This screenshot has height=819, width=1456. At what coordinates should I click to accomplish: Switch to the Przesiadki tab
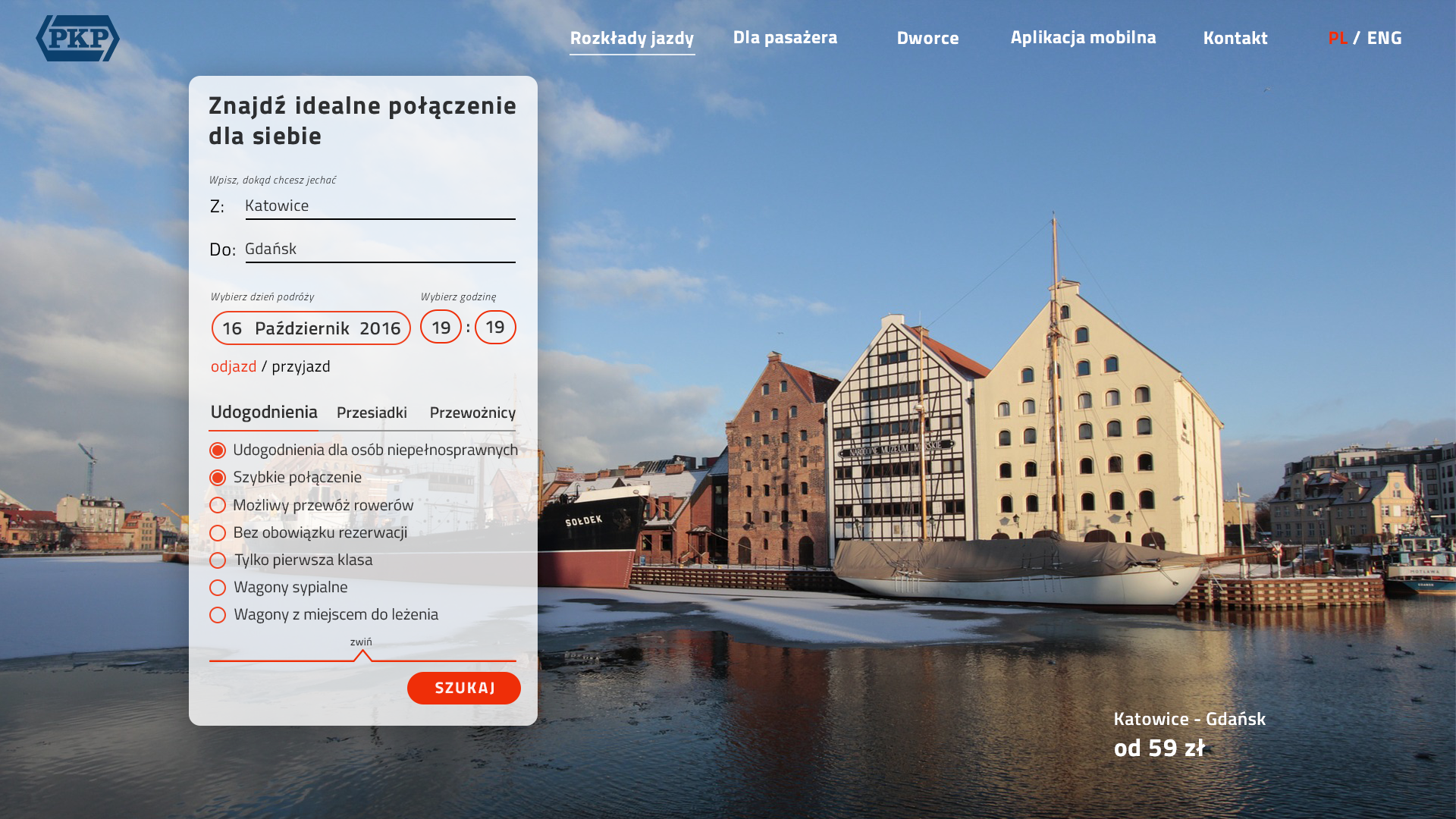[372, 413]
